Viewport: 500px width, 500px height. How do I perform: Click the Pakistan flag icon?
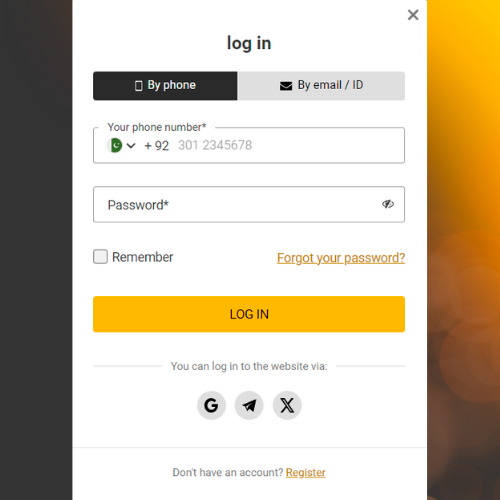click(x=115, y=145)
